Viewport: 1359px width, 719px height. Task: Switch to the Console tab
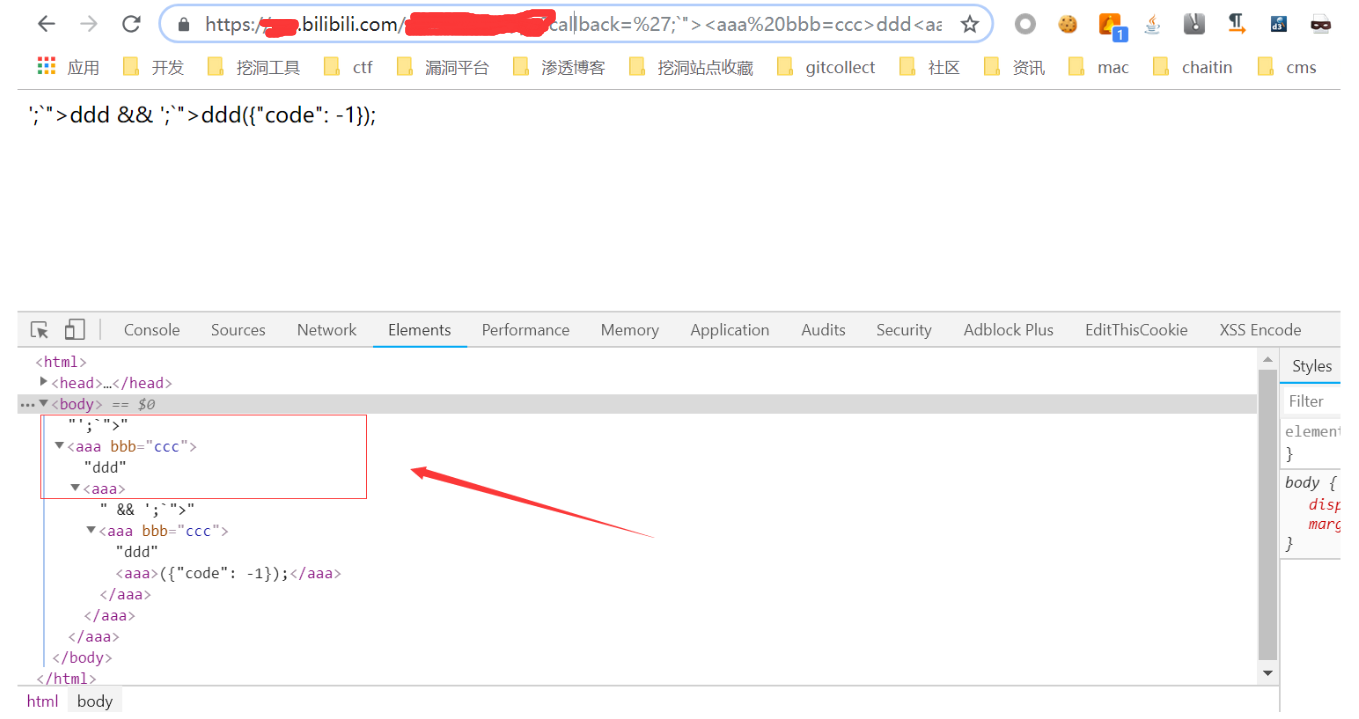coord(152,330)
